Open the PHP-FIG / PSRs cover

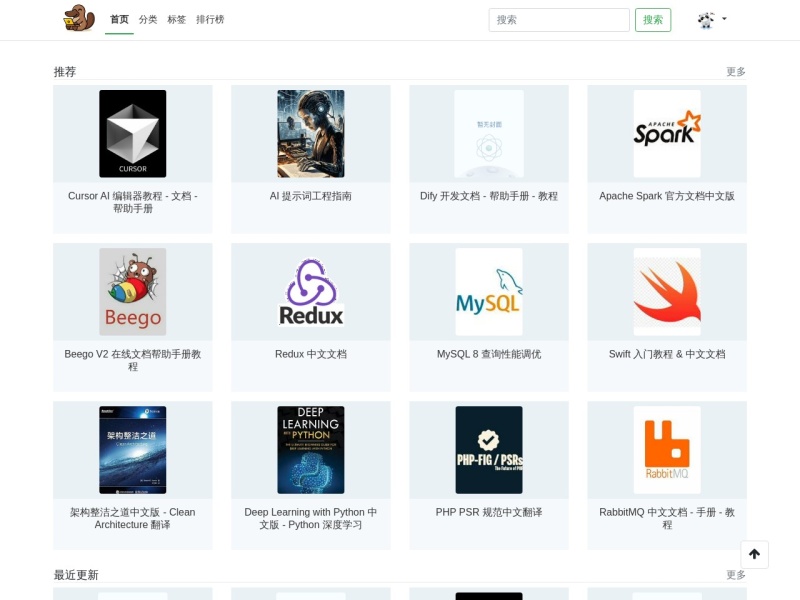coord(489,450)
